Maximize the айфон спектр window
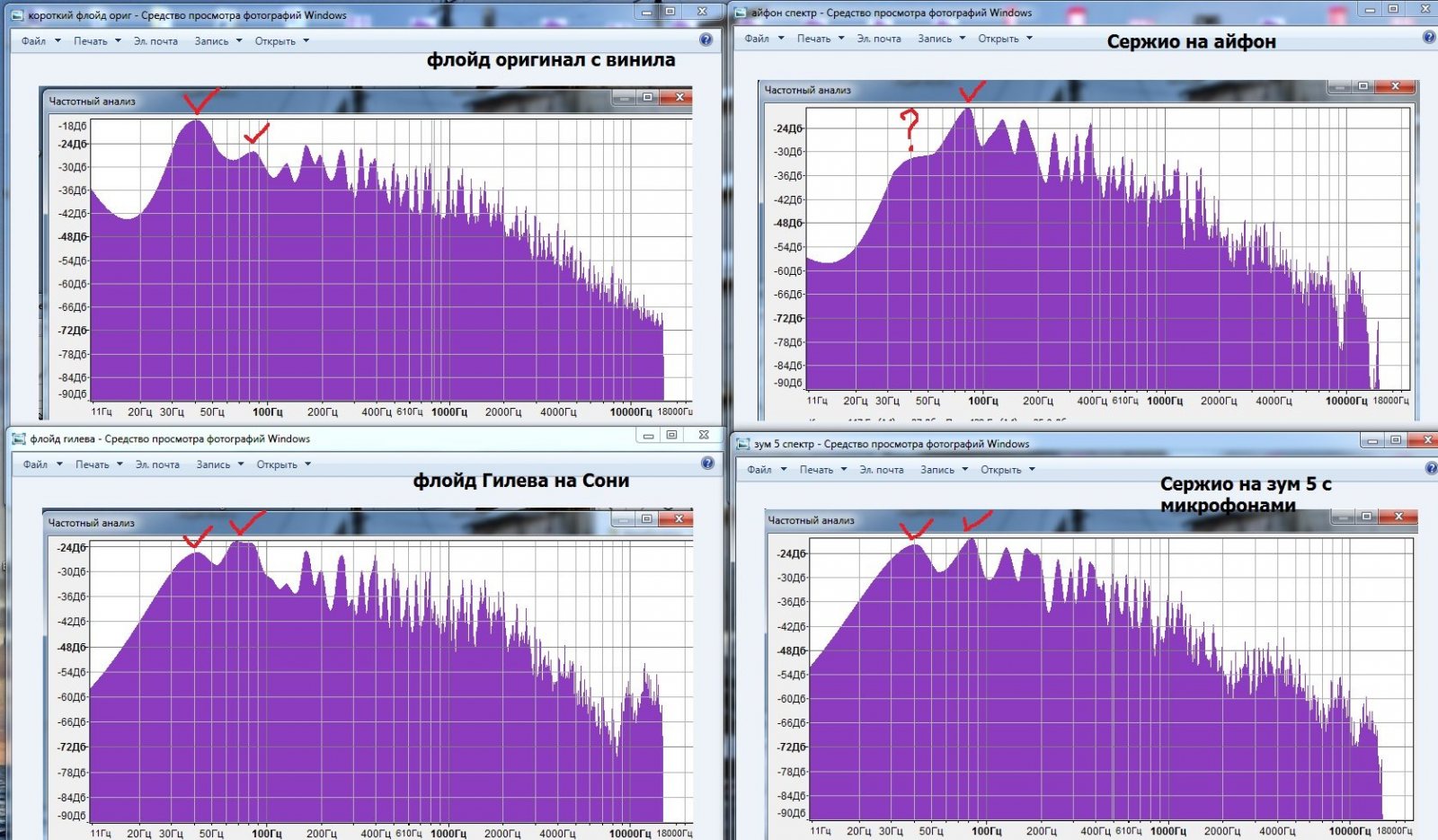This screenshot has width=1438, height=840. click(1393, 10)
